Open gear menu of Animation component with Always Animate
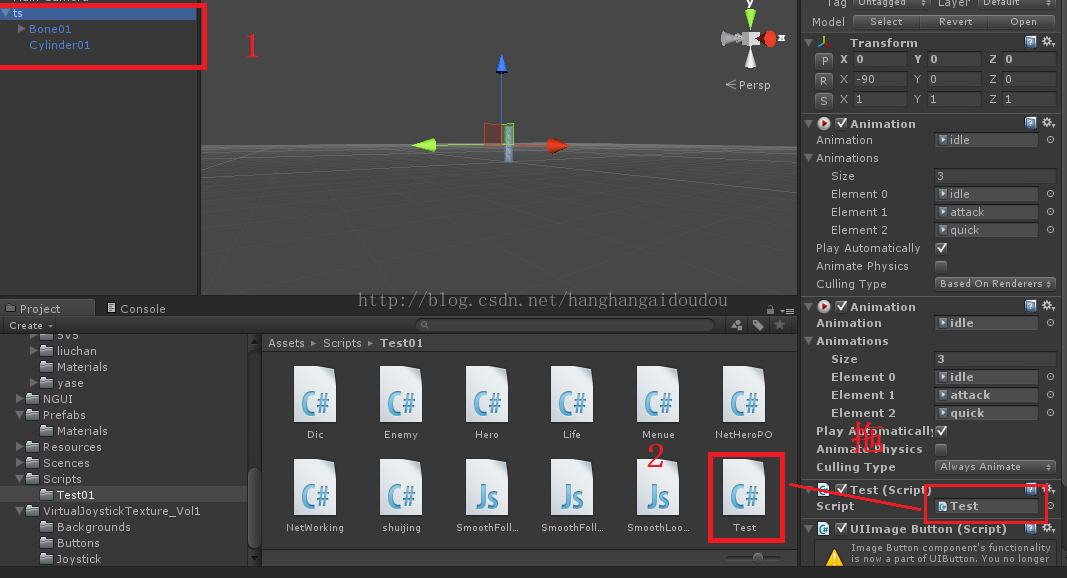Image resolution: width=1067 pixels, height=578 pixels. click(x=1049, y=306)
